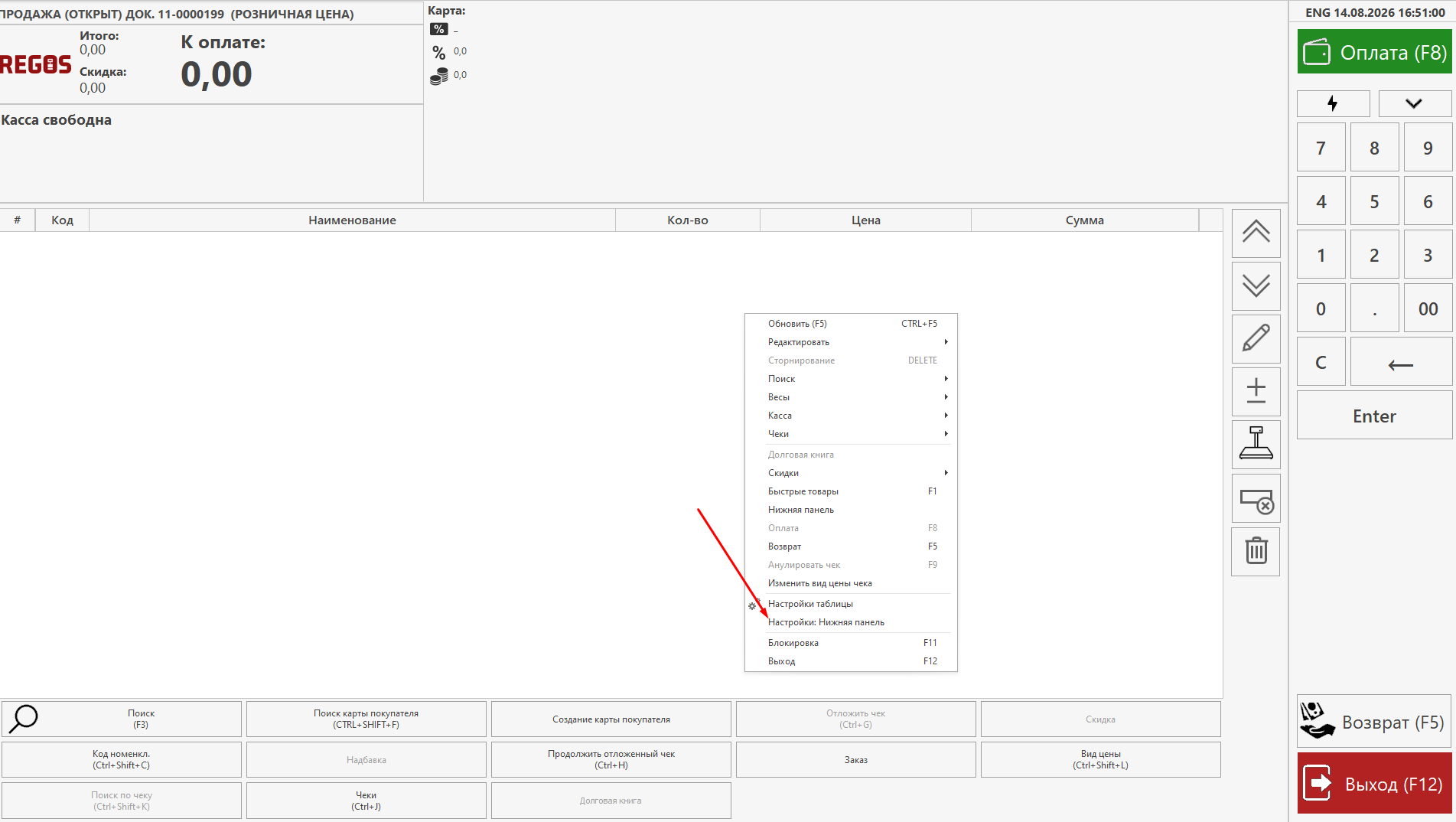Image resolution: width=1456 pixels, height=822 pixels.
Task: Tap keypad digit 1
Action: point(1321,255)
